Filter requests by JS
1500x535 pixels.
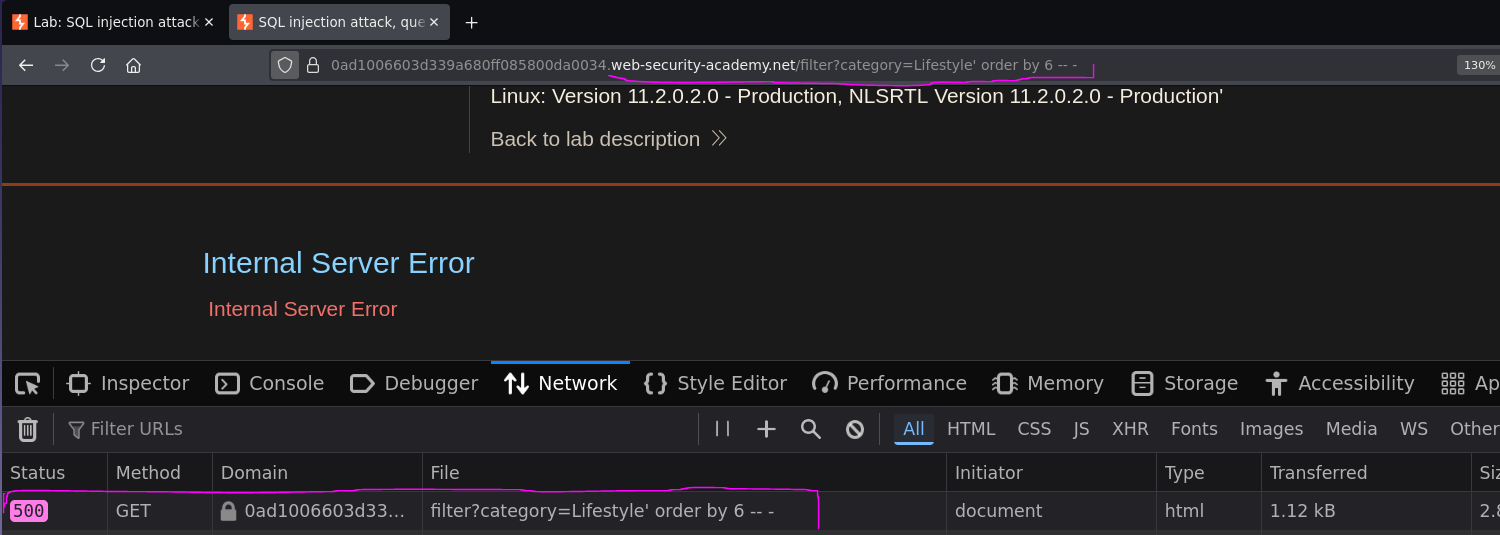[x=1081, y=429]
